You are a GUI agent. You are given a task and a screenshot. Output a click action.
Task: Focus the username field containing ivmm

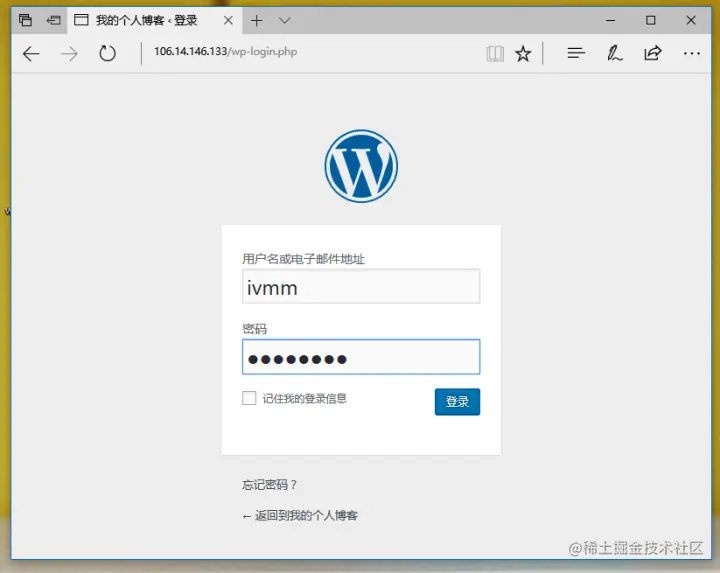click(361, 286)
